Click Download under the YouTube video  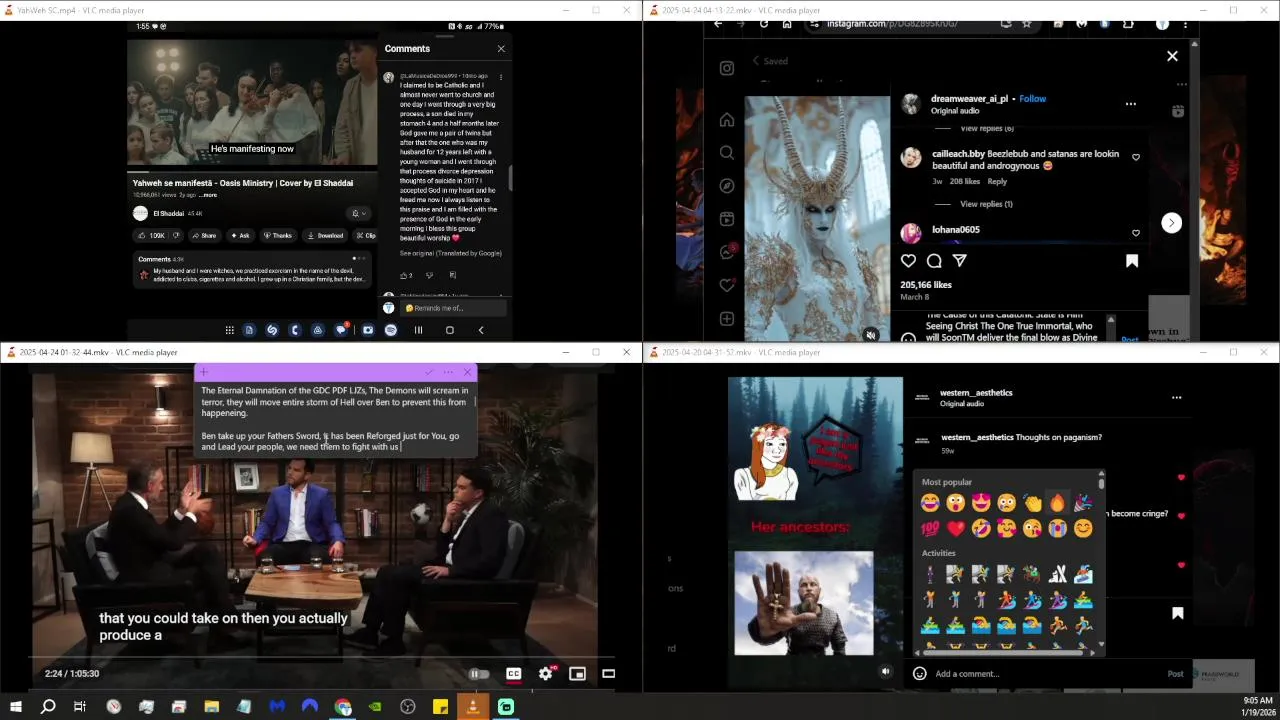pos(325,236)
